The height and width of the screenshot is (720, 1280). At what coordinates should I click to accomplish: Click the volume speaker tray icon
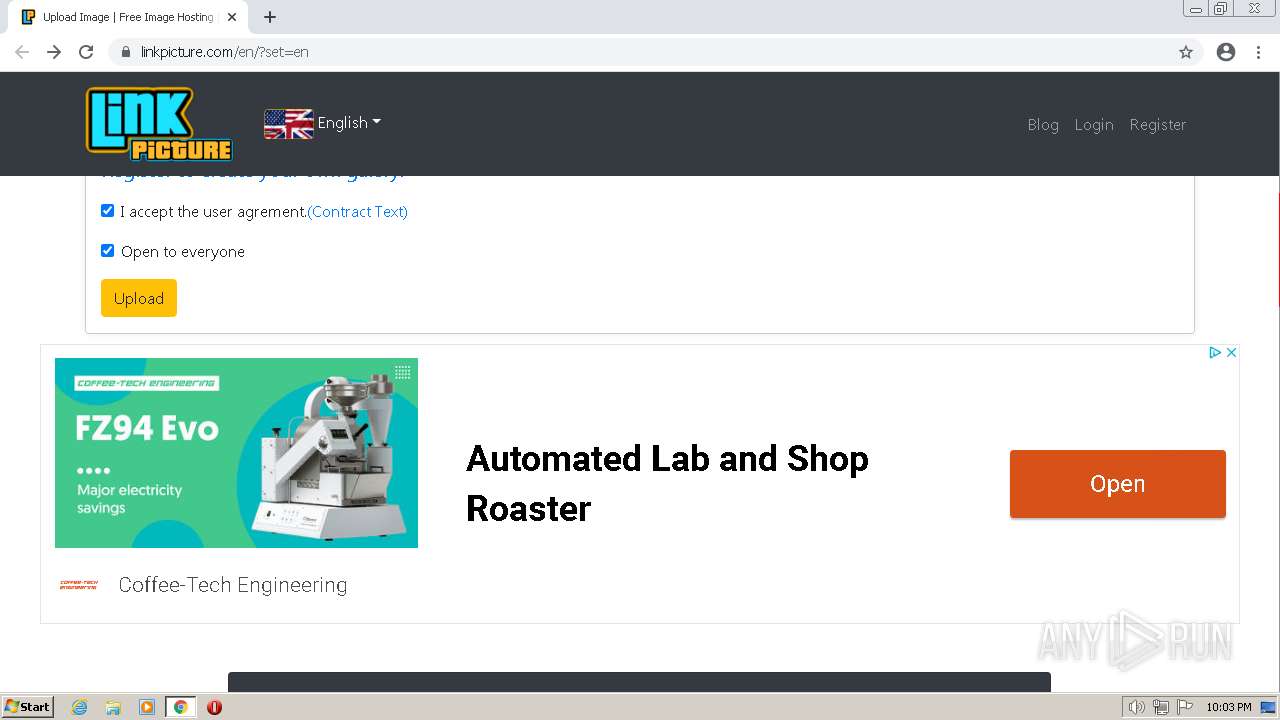1137,707
